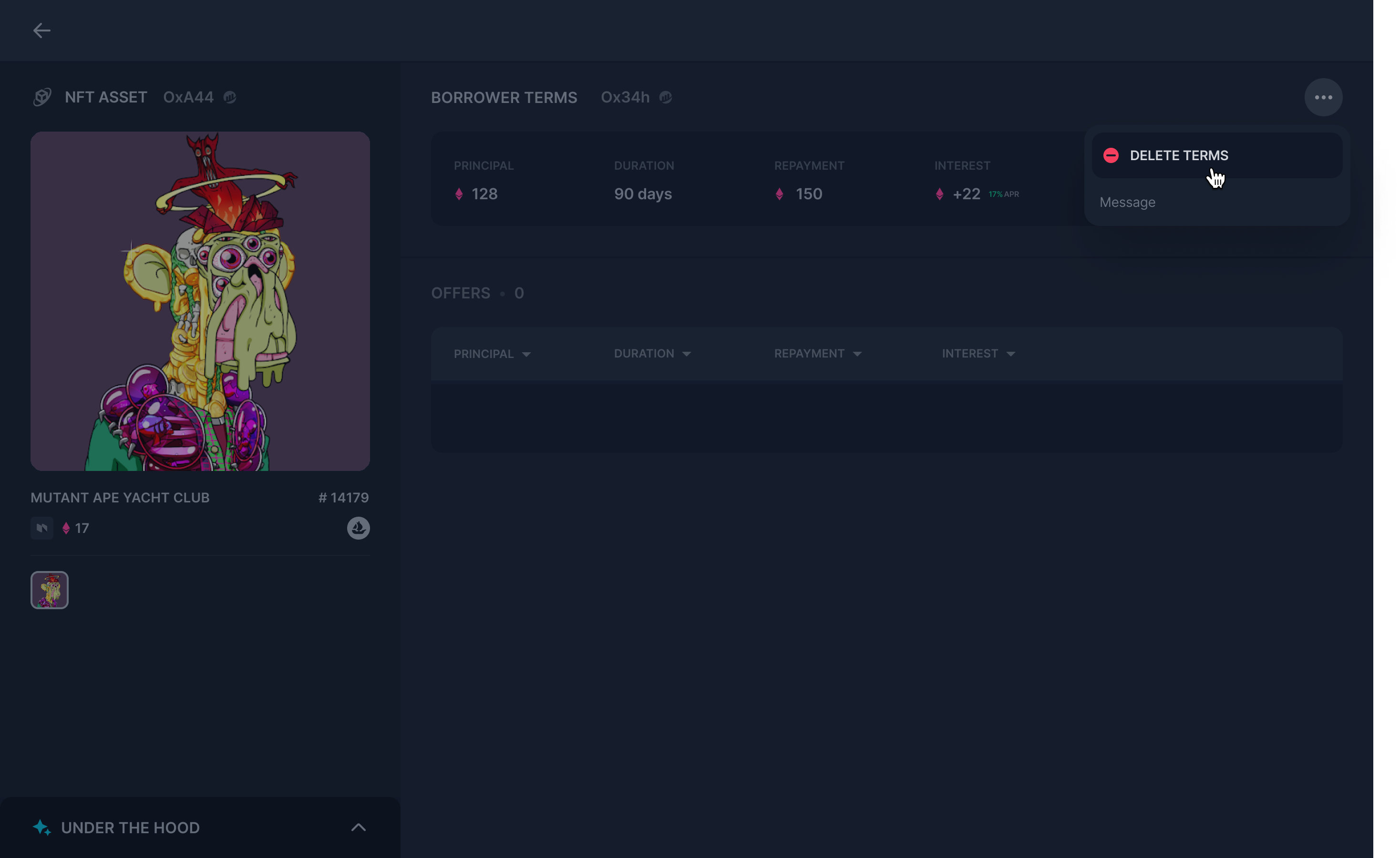Click the NFTBank icon beside price 17

point(42,528)
